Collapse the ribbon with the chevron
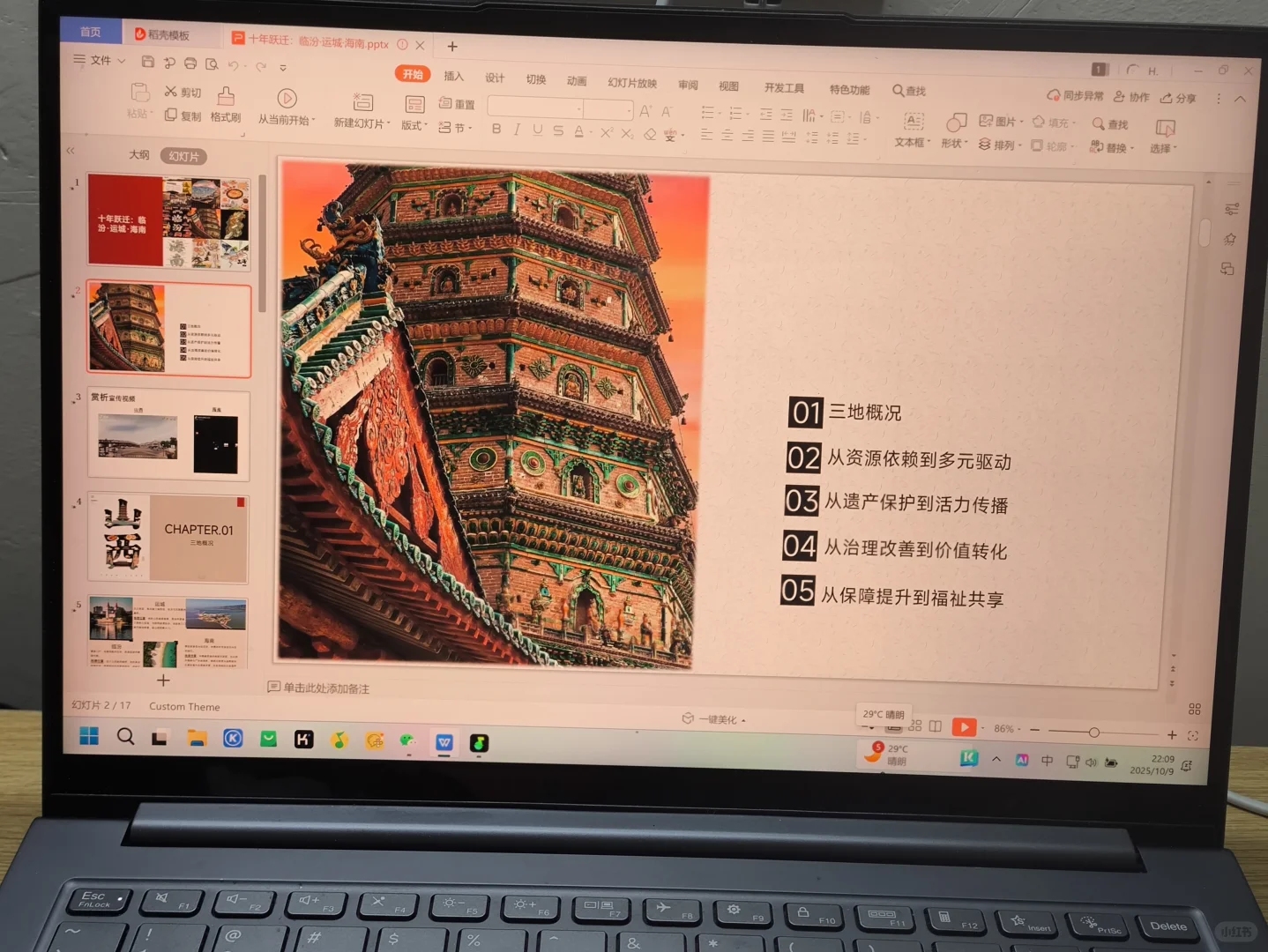Image resolution: width=1268 pixels, height=952 pixels. click(1240, 99)
